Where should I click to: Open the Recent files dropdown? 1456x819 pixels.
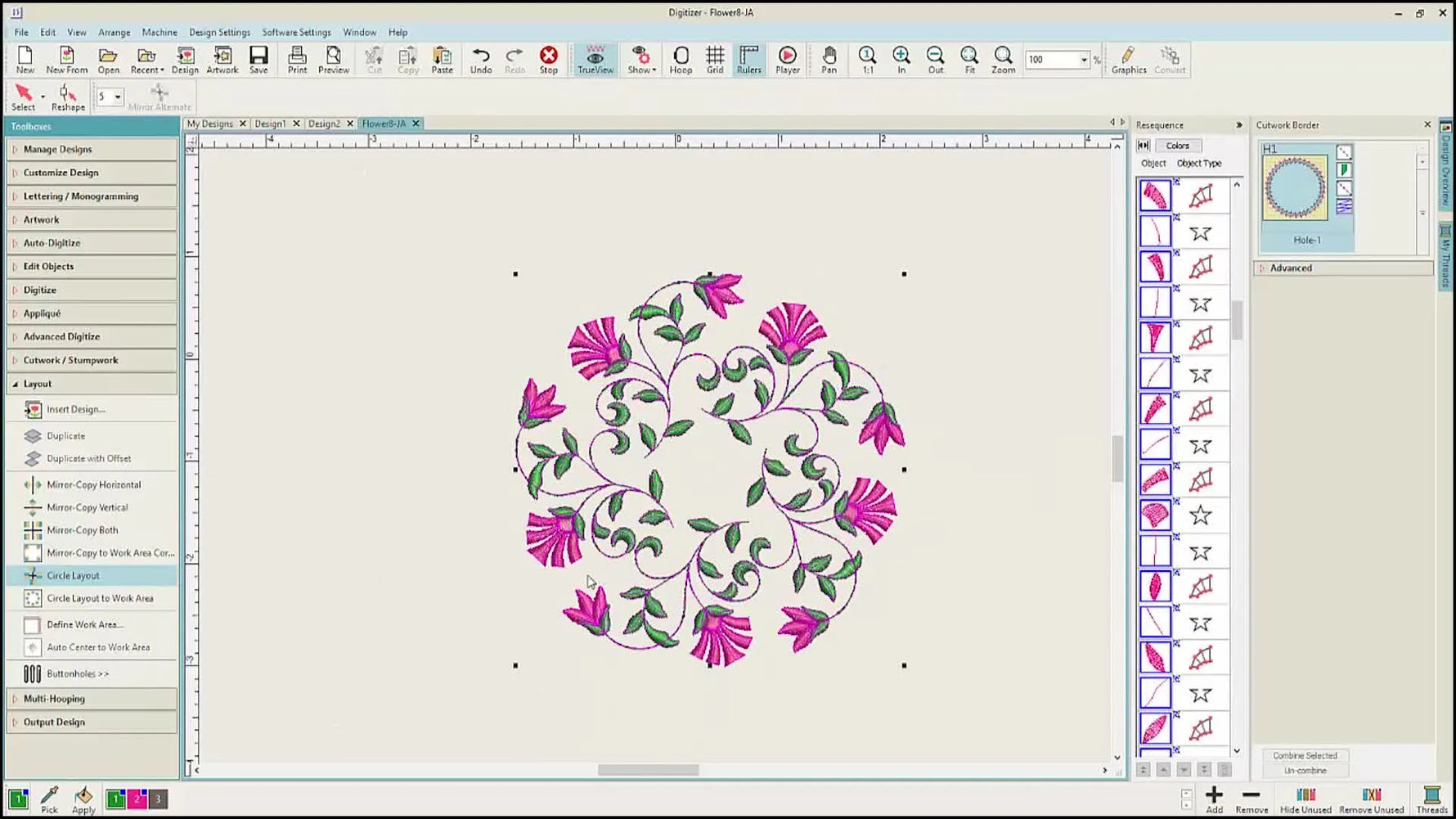147,60
